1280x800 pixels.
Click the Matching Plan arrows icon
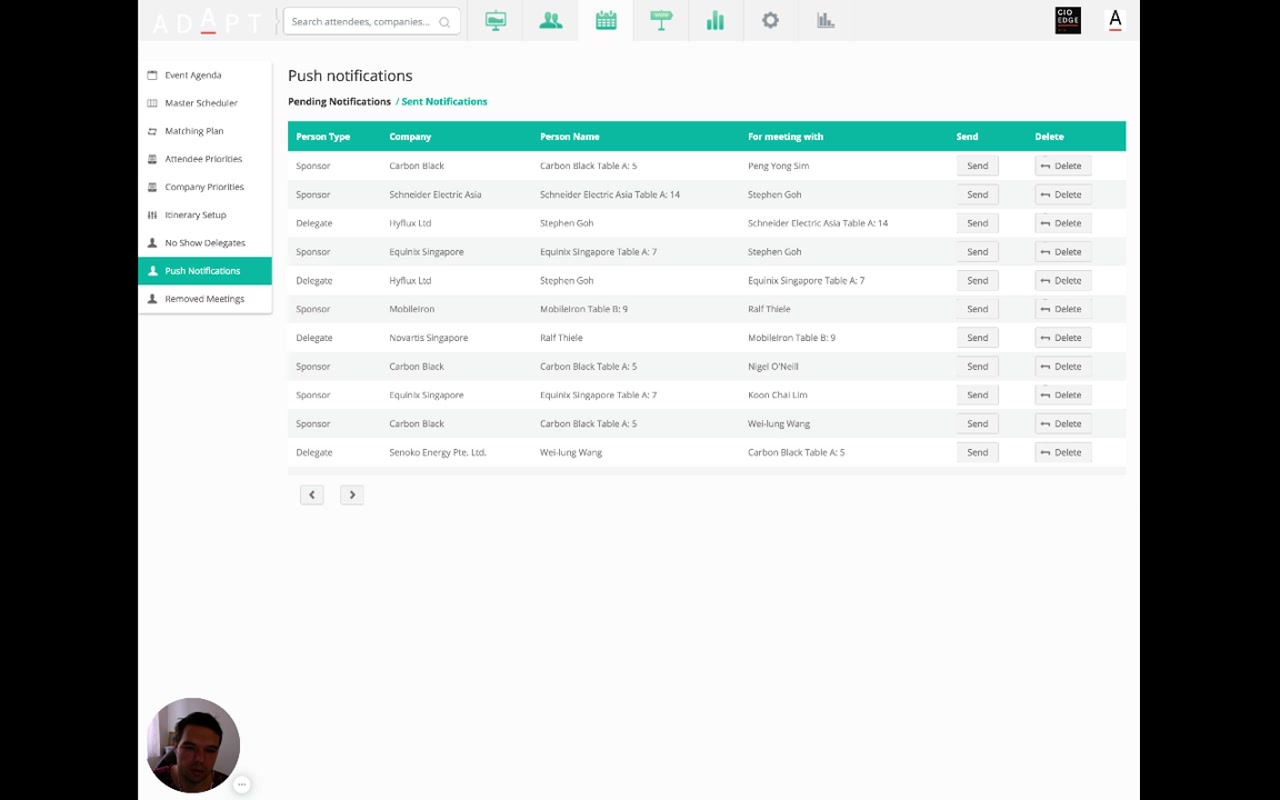[x=152, y=131]
